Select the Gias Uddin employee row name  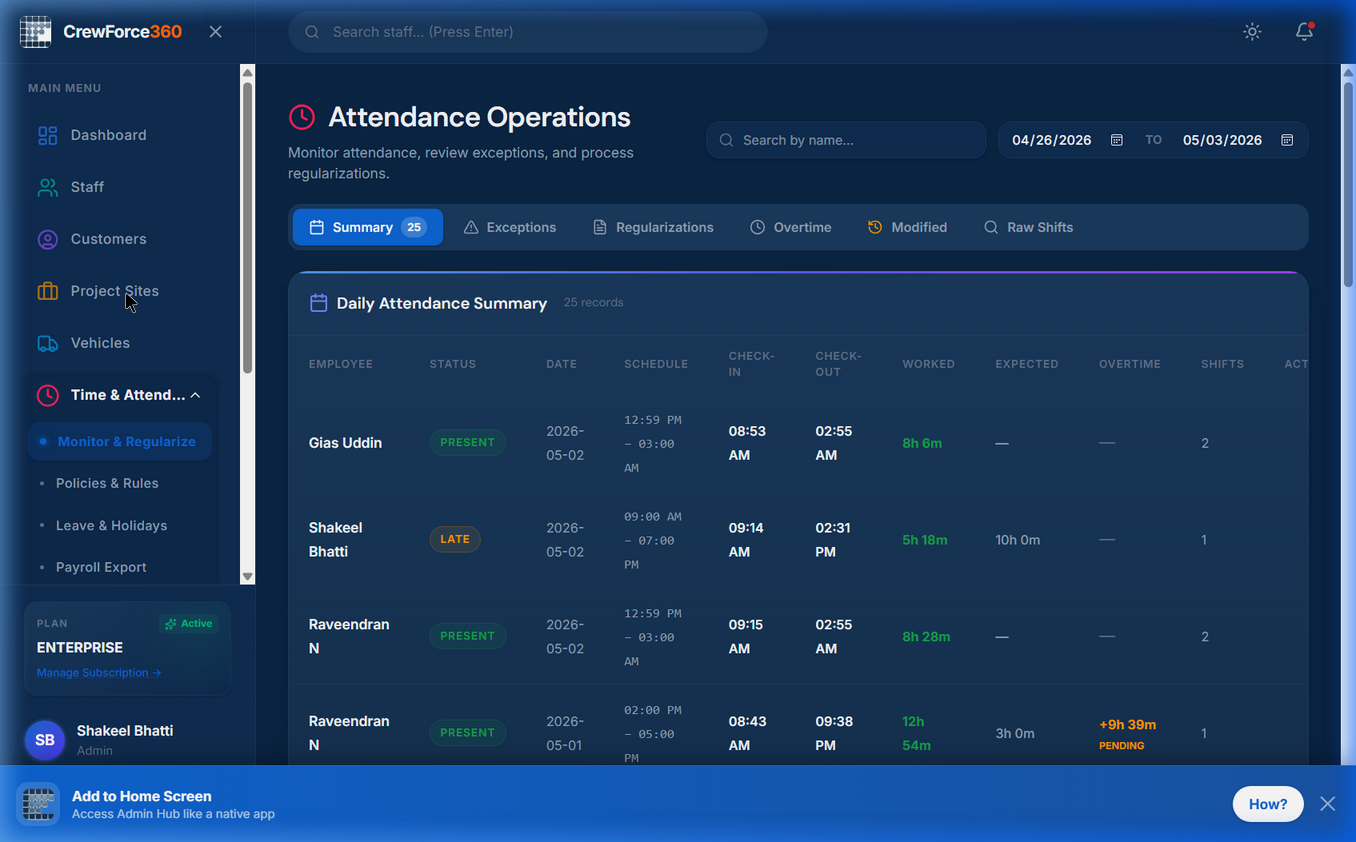tap(345, 443)
